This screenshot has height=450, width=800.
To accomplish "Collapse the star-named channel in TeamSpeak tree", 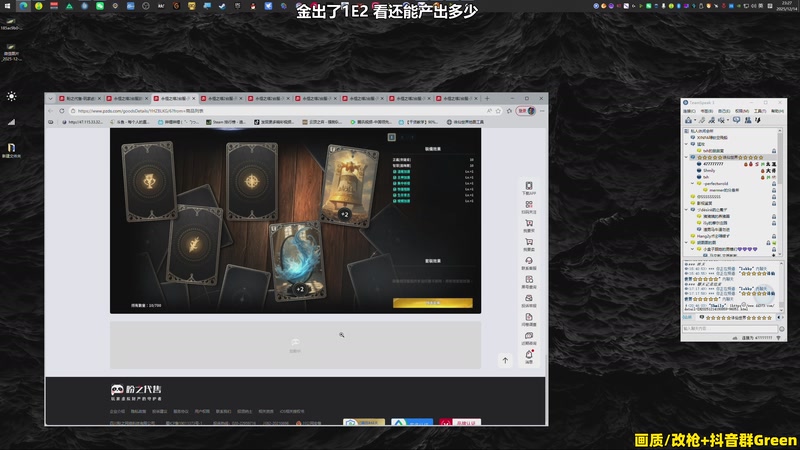I will 687,157.
